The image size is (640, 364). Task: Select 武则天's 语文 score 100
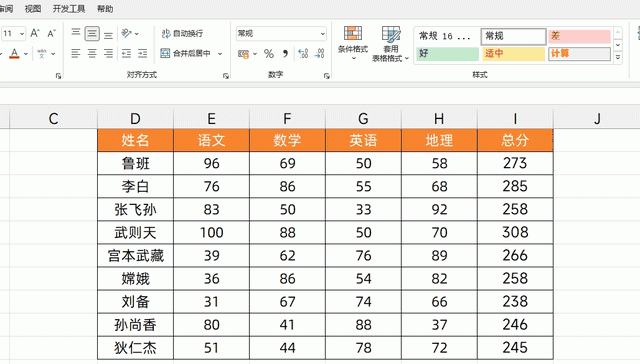tap(211, 233)
